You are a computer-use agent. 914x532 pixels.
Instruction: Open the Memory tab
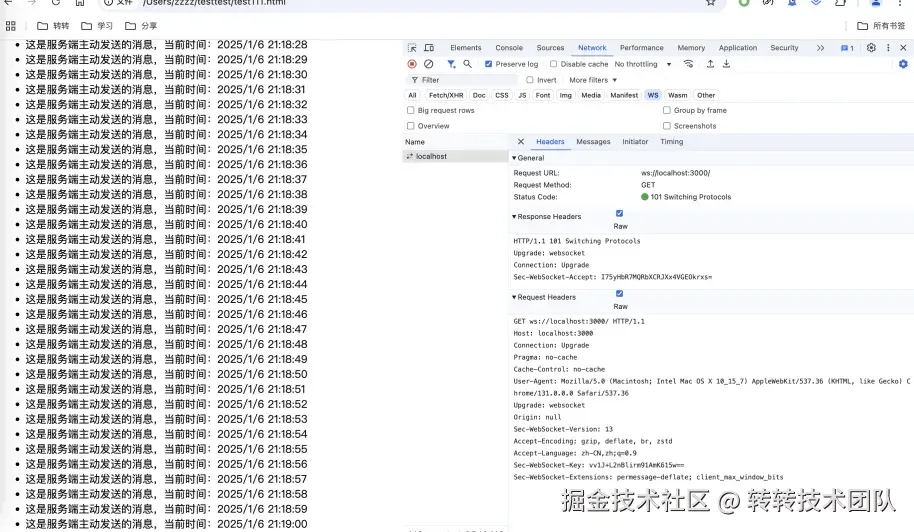point(691,48)
